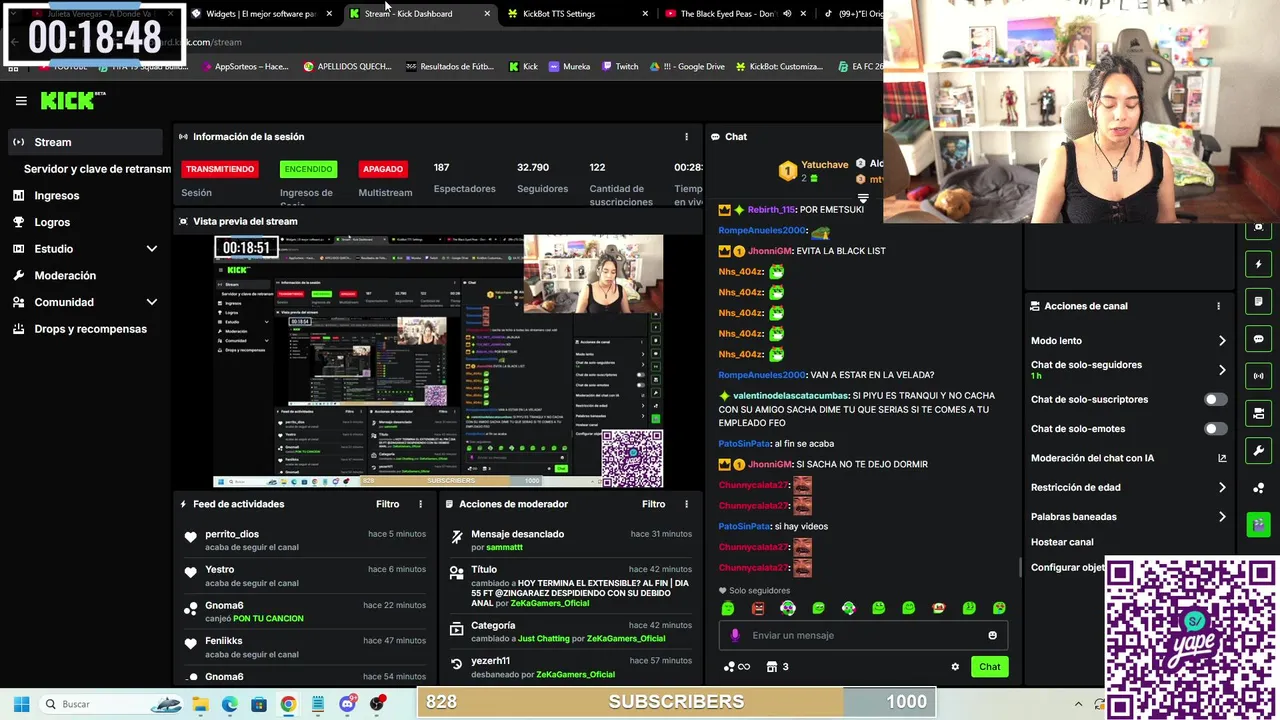Open moderator actions three-dot options menu
Image resolution: width=1280 pixels, height=720 pixels.
click(x=686, y=504)
